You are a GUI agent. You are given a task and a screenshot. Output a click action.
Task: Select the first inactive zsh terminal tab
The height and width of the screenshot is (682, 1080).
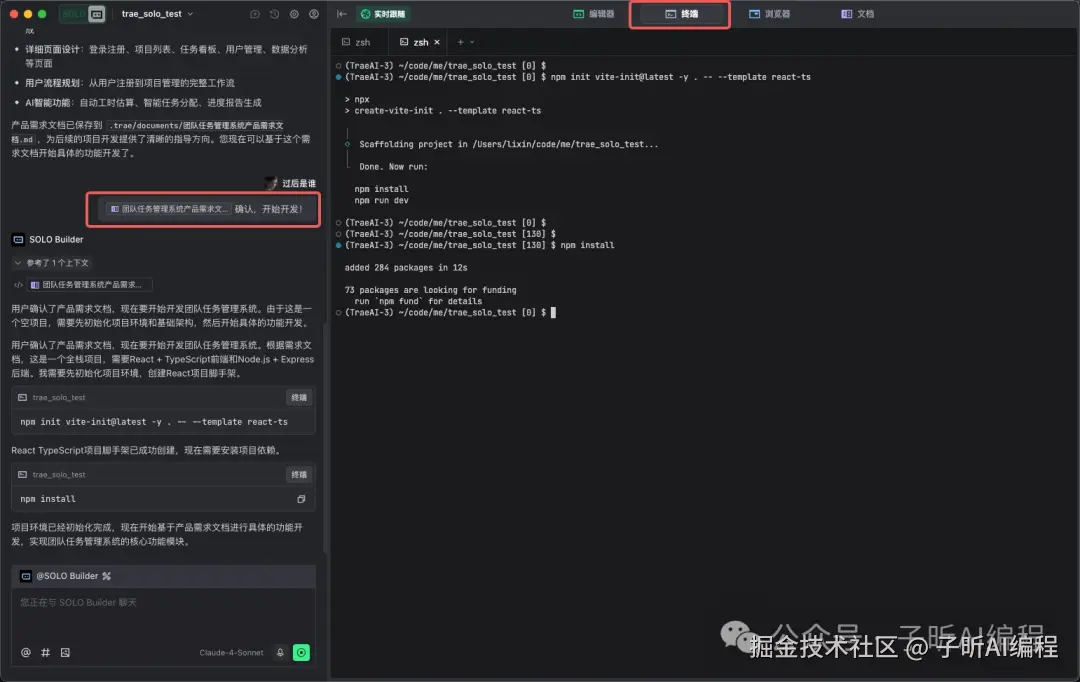pos(357,42)
